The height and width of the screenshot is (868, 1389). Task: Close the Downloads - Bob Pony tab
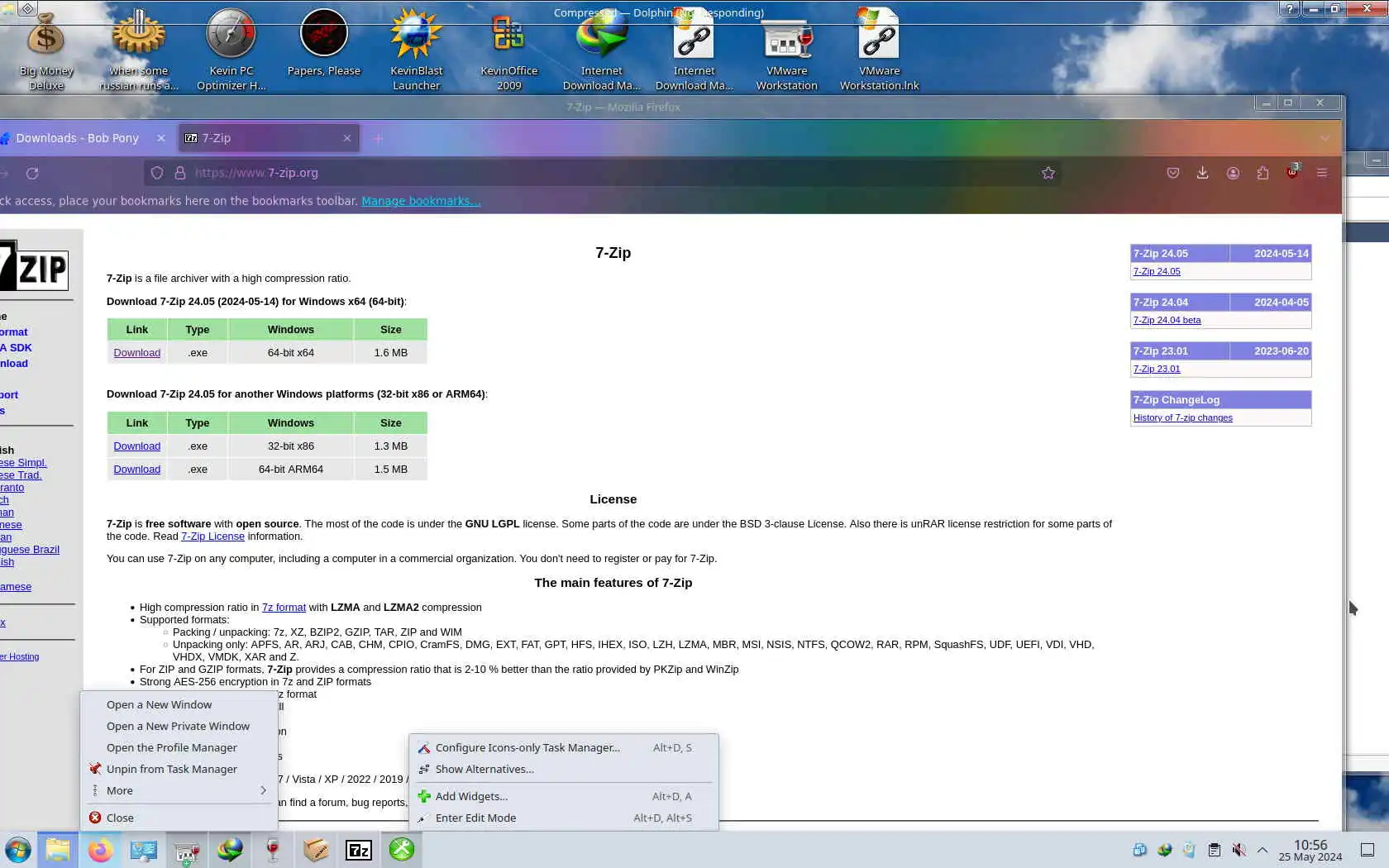pyautogui.click(x=161, y=138)
